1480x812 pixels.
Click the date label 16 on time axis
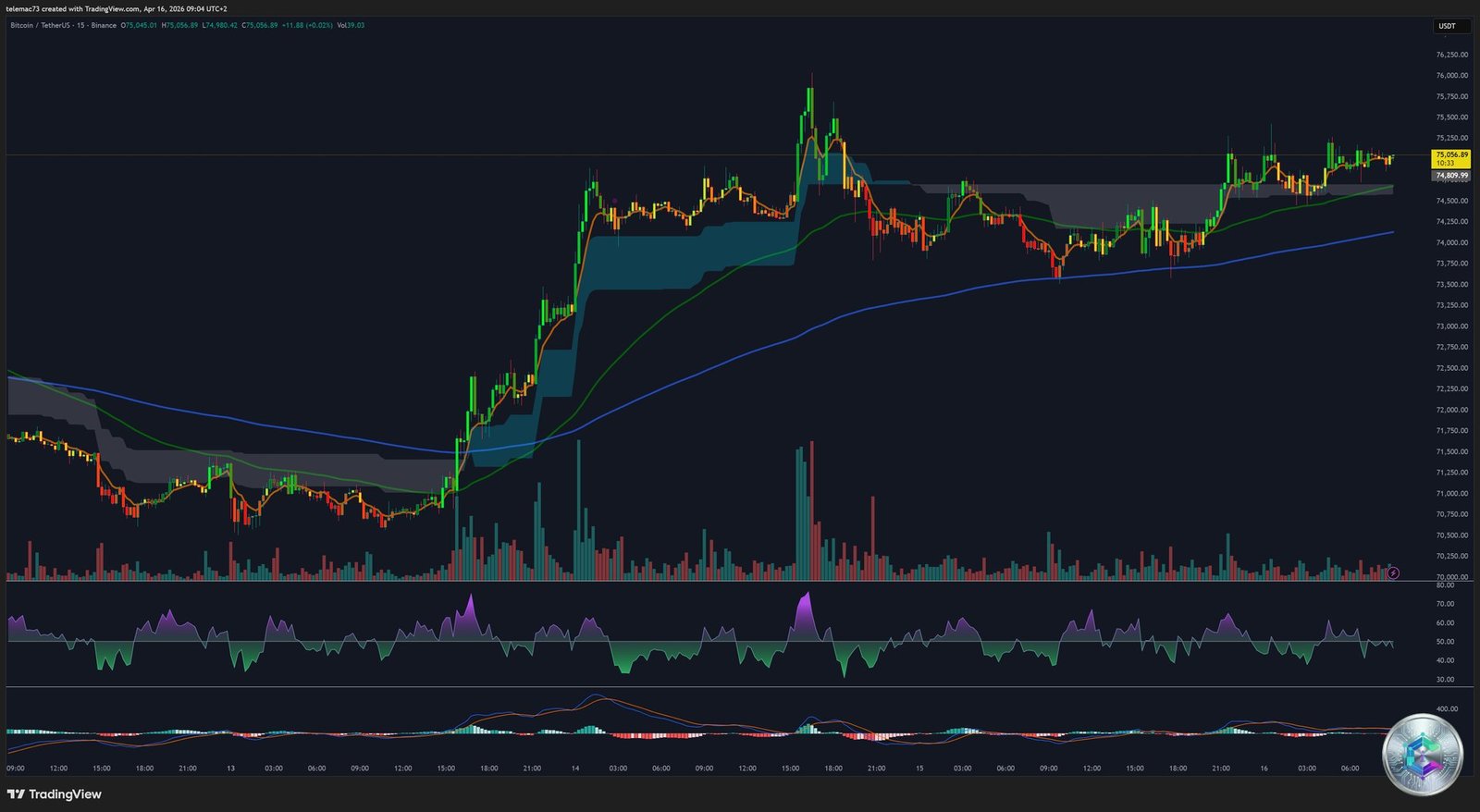[x=1264, y=769]
